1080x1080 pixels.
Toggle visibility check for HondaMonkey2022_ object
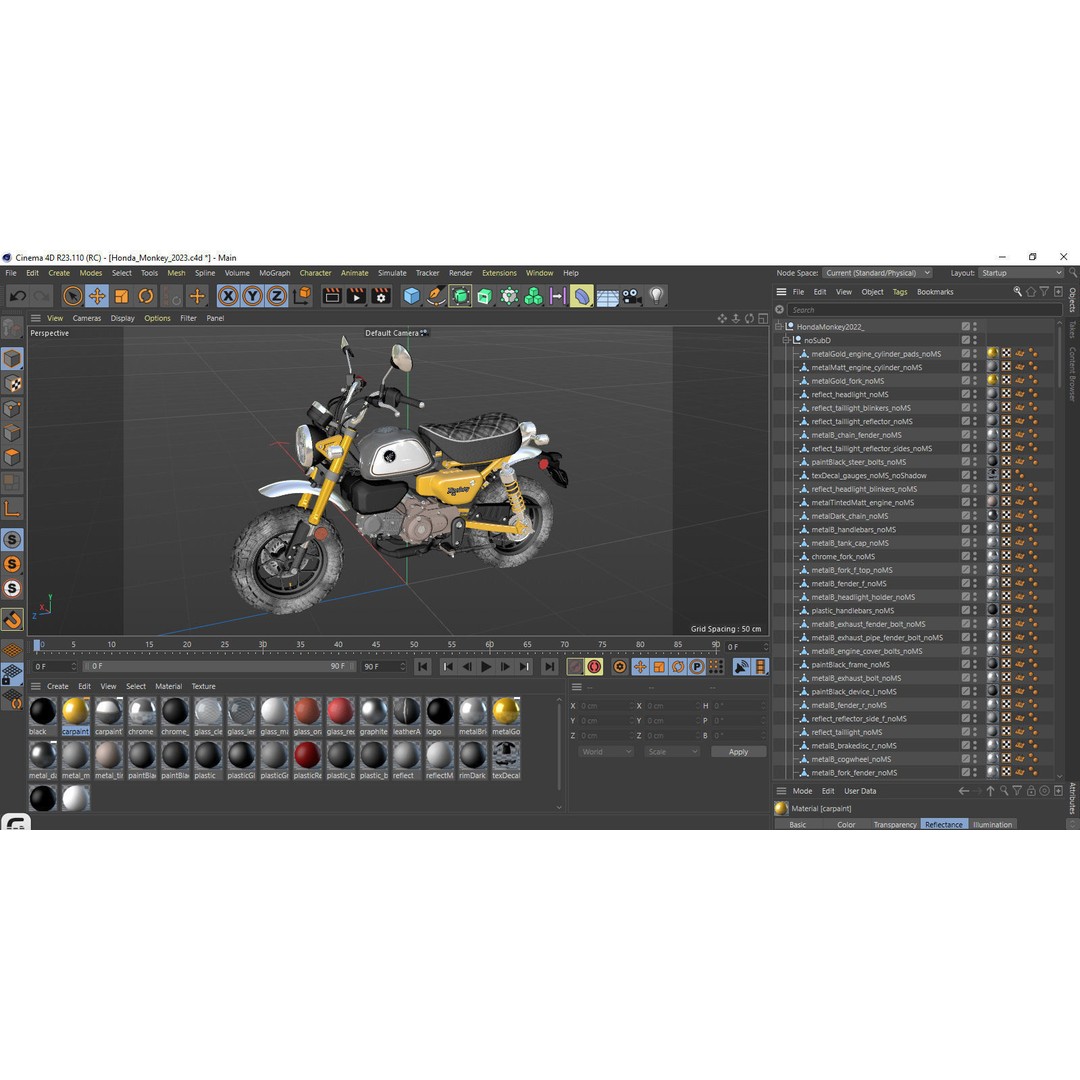[x=966, y=326]
